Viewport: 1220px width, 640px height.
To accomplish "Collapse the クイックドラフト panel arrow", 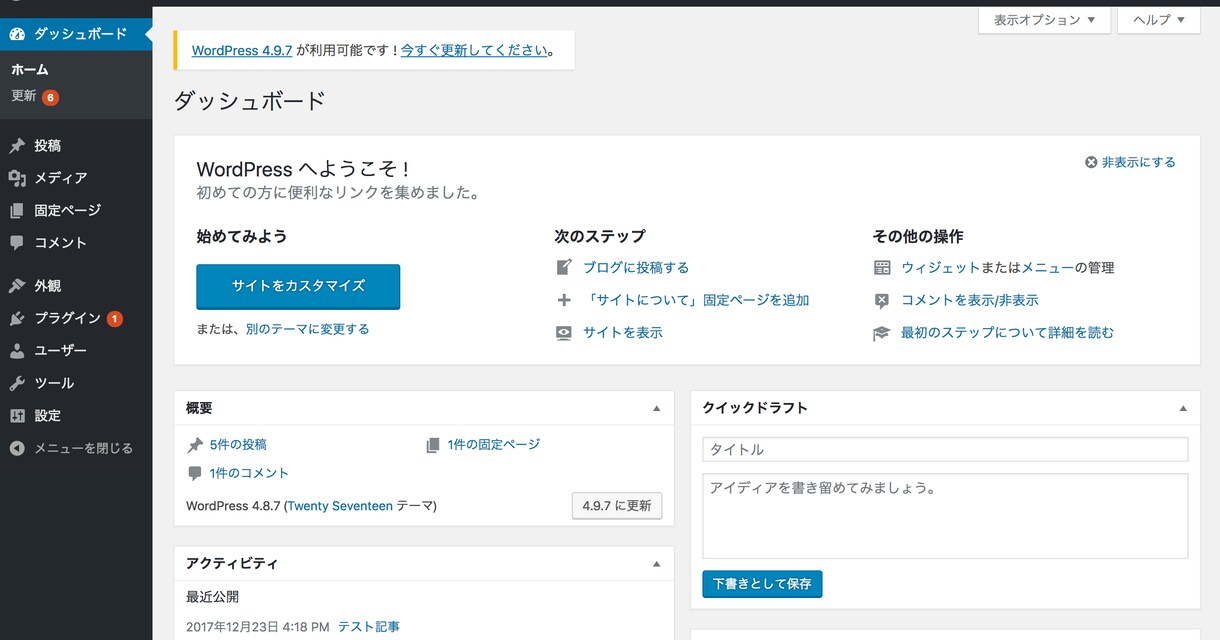I will tap(1183, 408).
